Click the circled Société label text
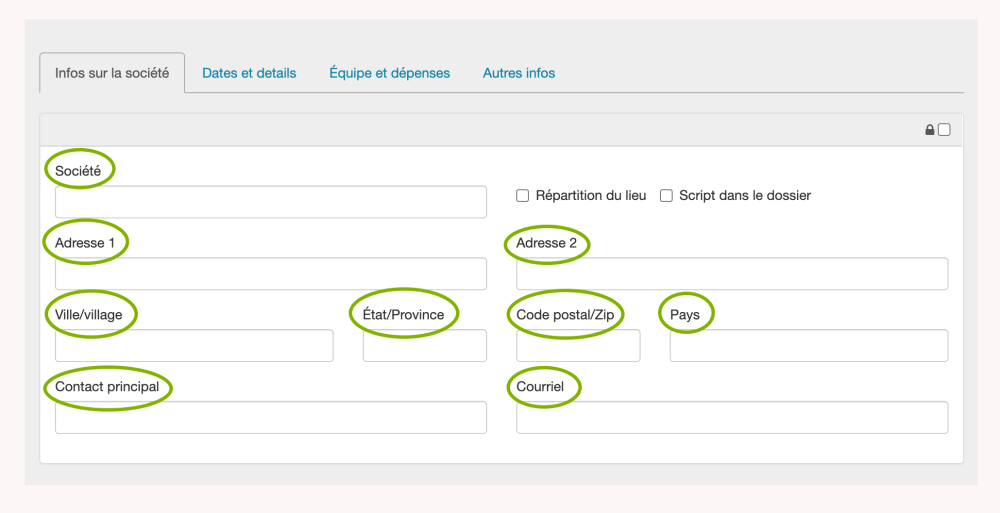This screenshot has width=1000, height=513. [78, 171]
